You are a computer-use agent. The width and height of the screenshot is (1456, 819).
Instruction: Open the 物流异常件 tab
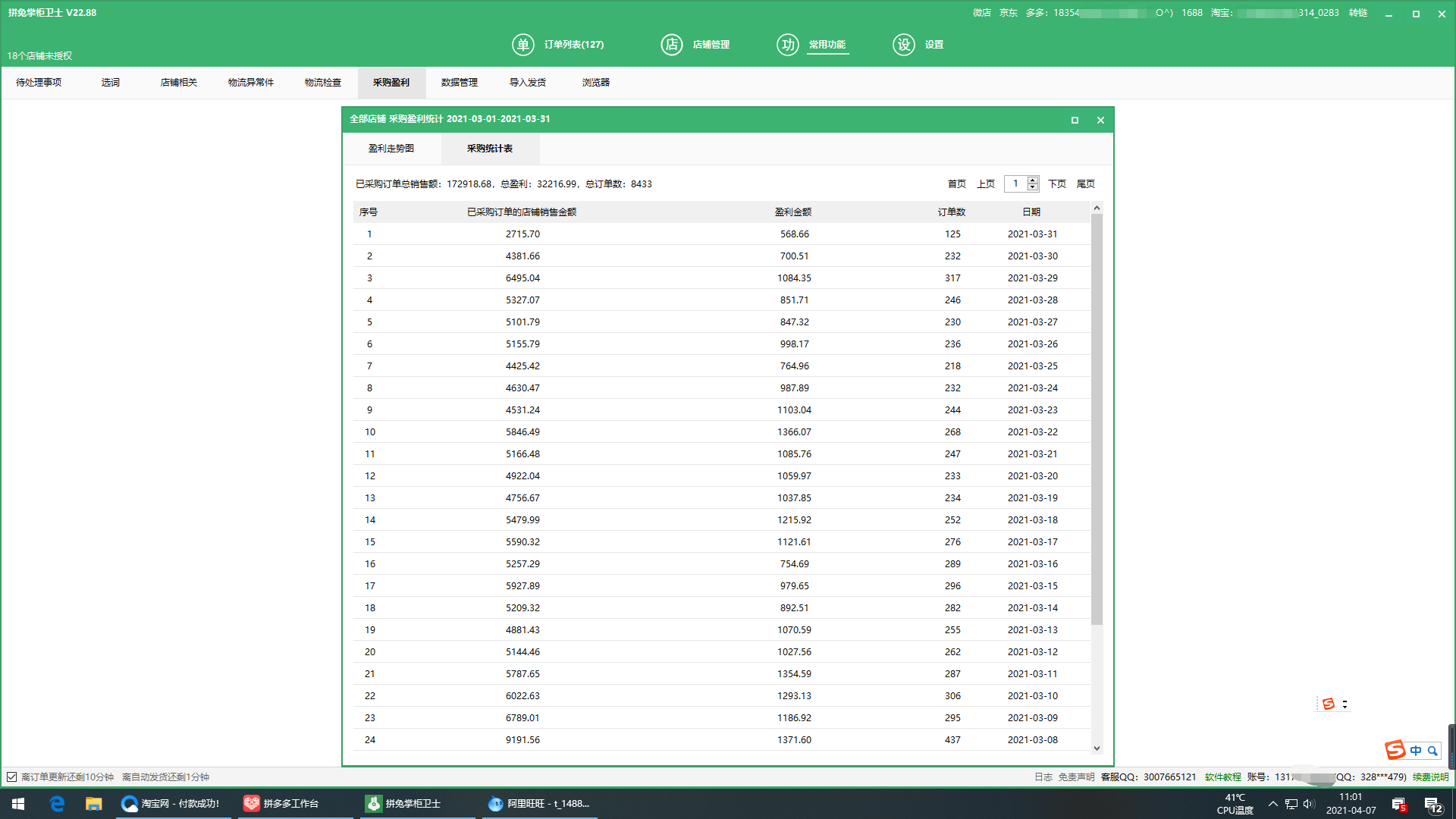click(x=251, y=83)
